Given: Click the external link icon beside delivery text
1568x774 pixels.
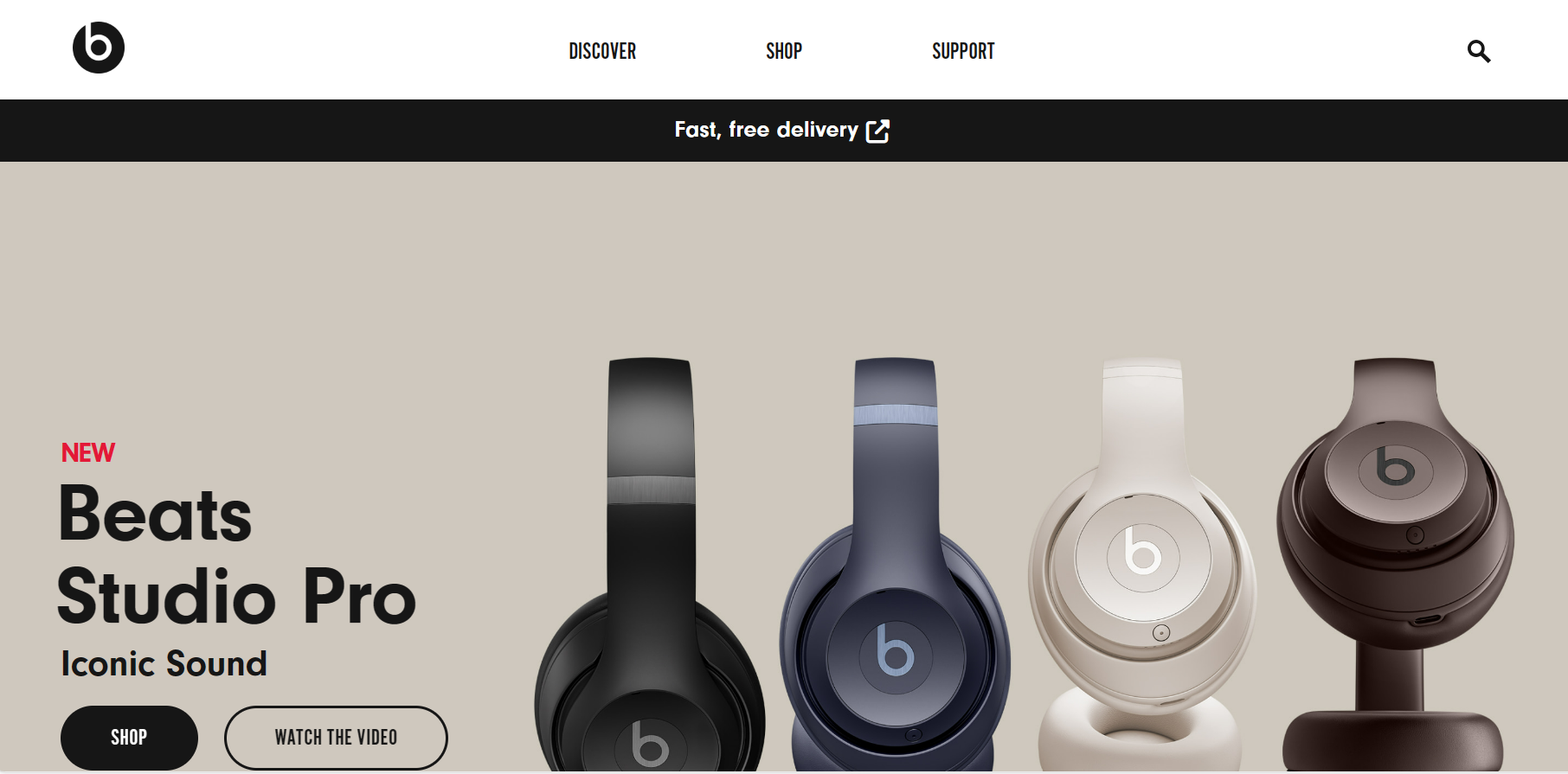Looking at the screenshot, I should pyautogui.click(x=877, y=131).
